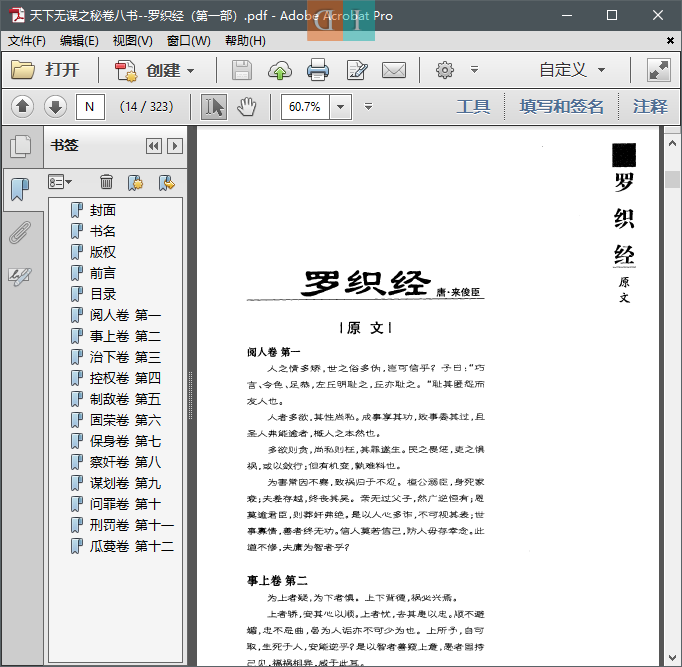Screen dimensions: 682x667
Task: Click the 打开 (Open) folder icon
Action: 23,70
